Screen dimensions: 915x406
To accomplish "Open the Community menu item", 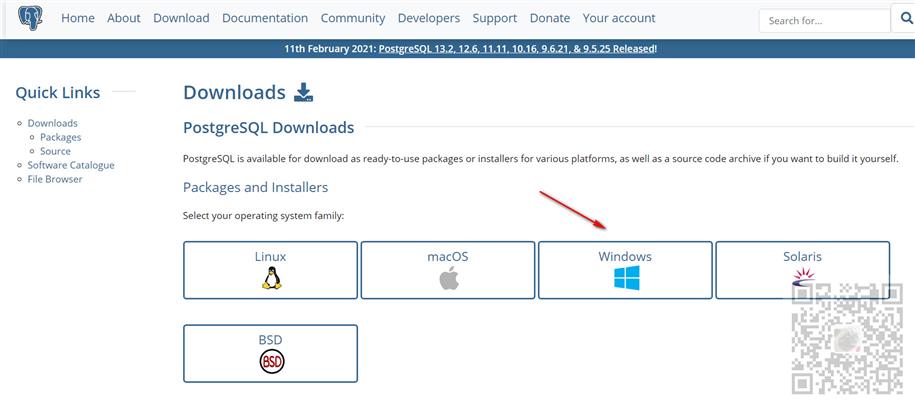I will [x=352, y=18].
